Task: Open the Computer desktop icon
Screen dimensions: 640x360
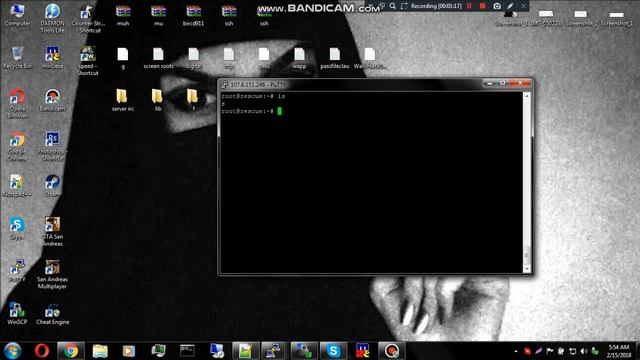Action: 17,14
